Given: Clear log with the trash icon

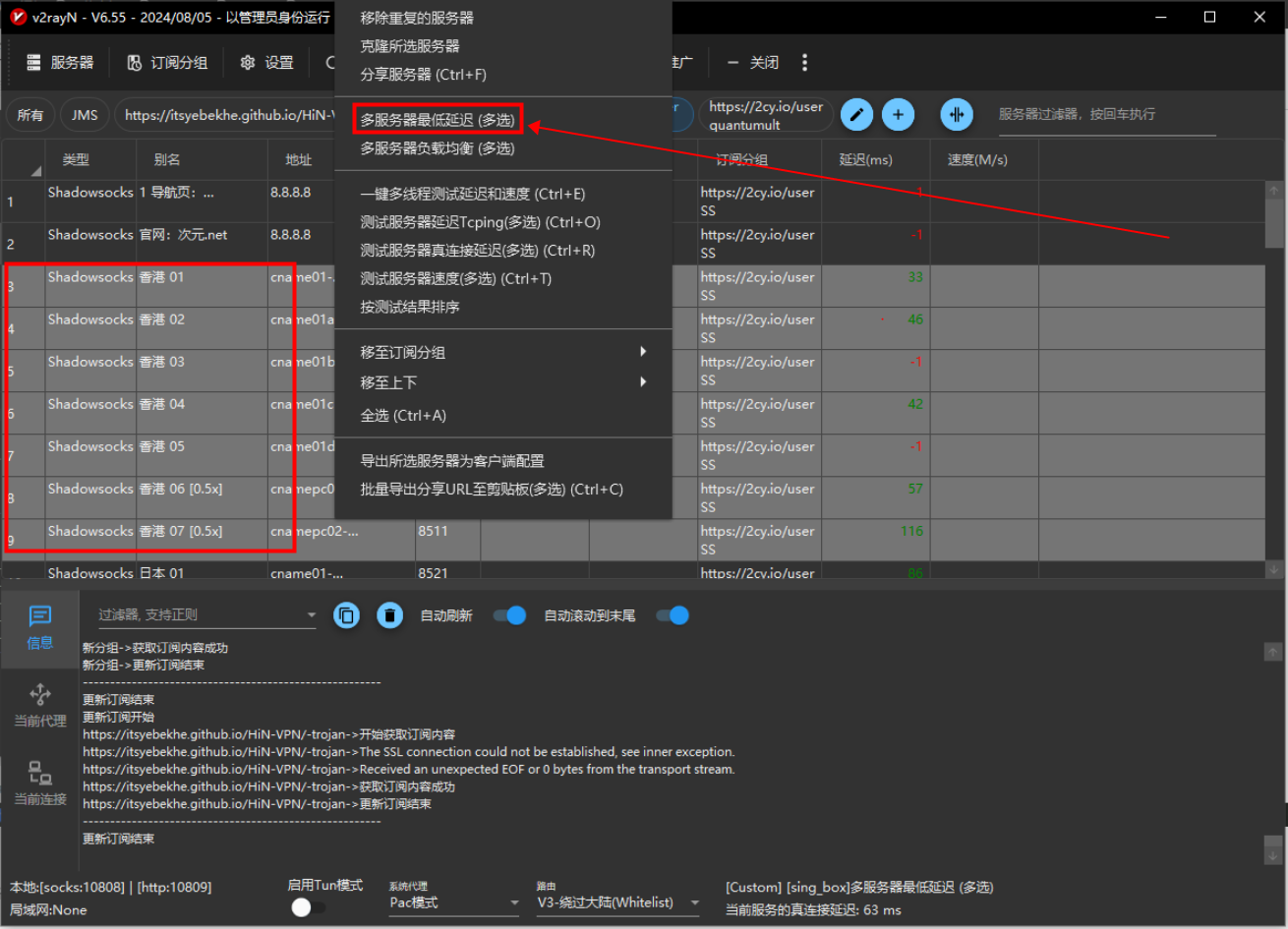Looking at the screenshot, I should tap(389, 615).
